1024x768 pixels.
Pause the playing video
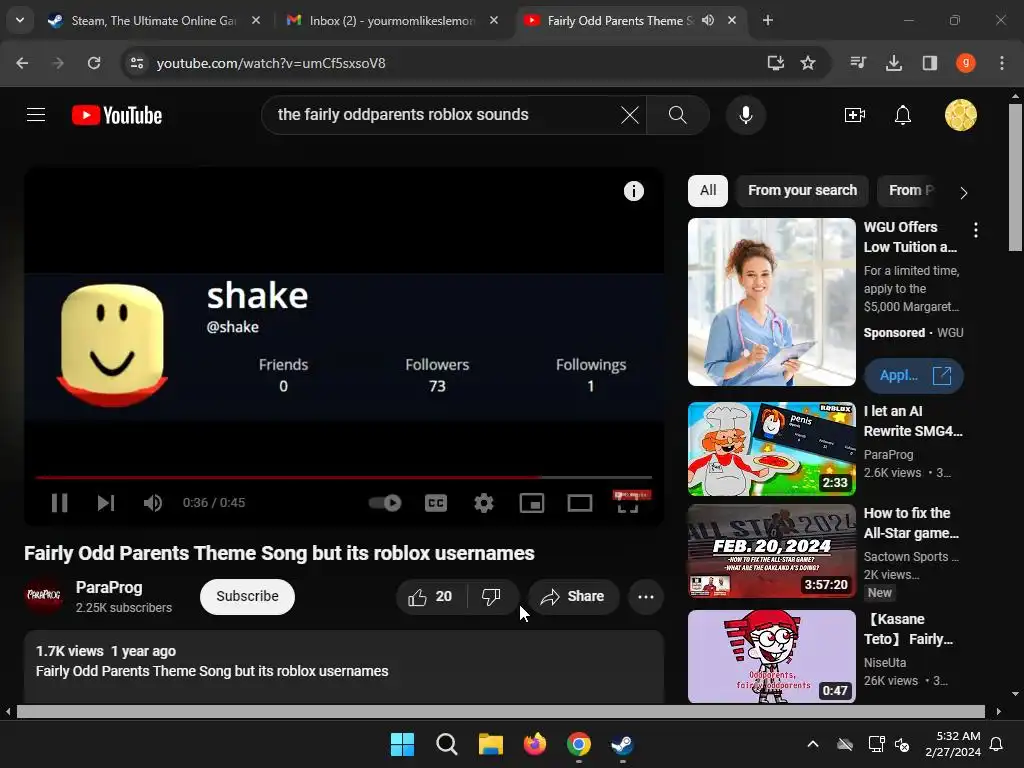pos(59,503)
